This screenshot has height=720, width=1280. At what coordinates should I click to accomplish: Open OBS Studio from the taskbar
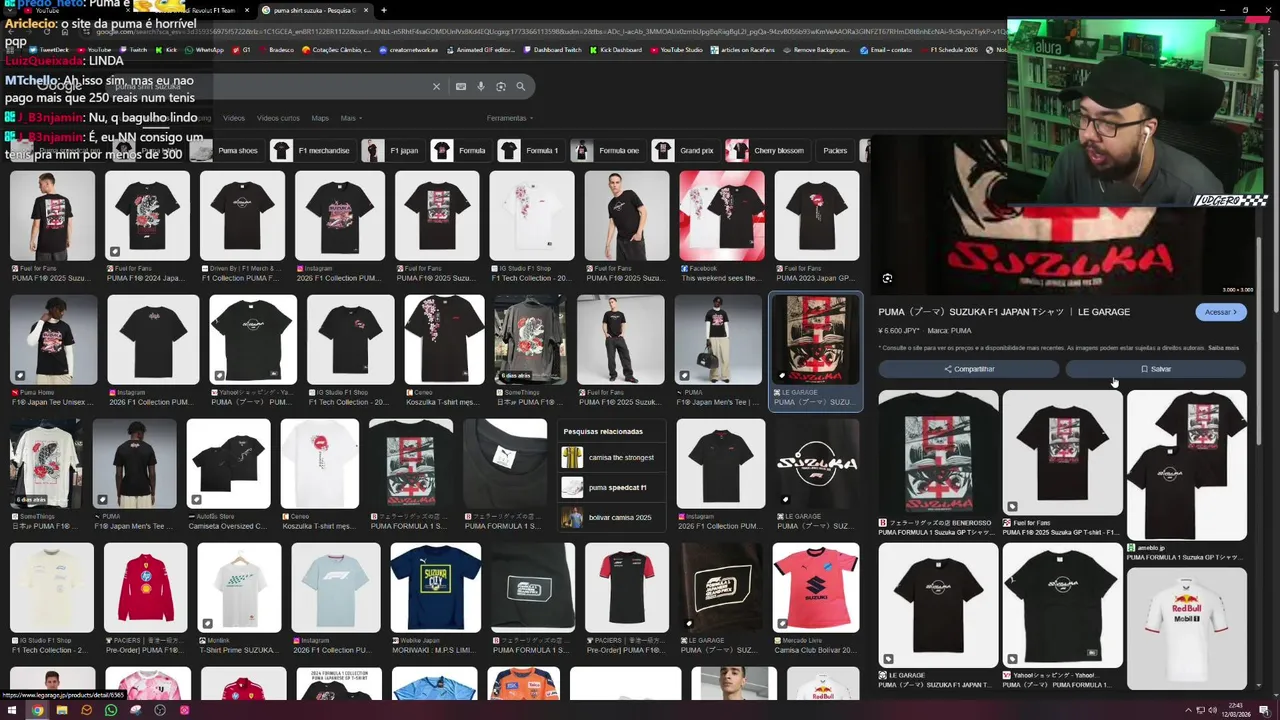tap(160, 710)
